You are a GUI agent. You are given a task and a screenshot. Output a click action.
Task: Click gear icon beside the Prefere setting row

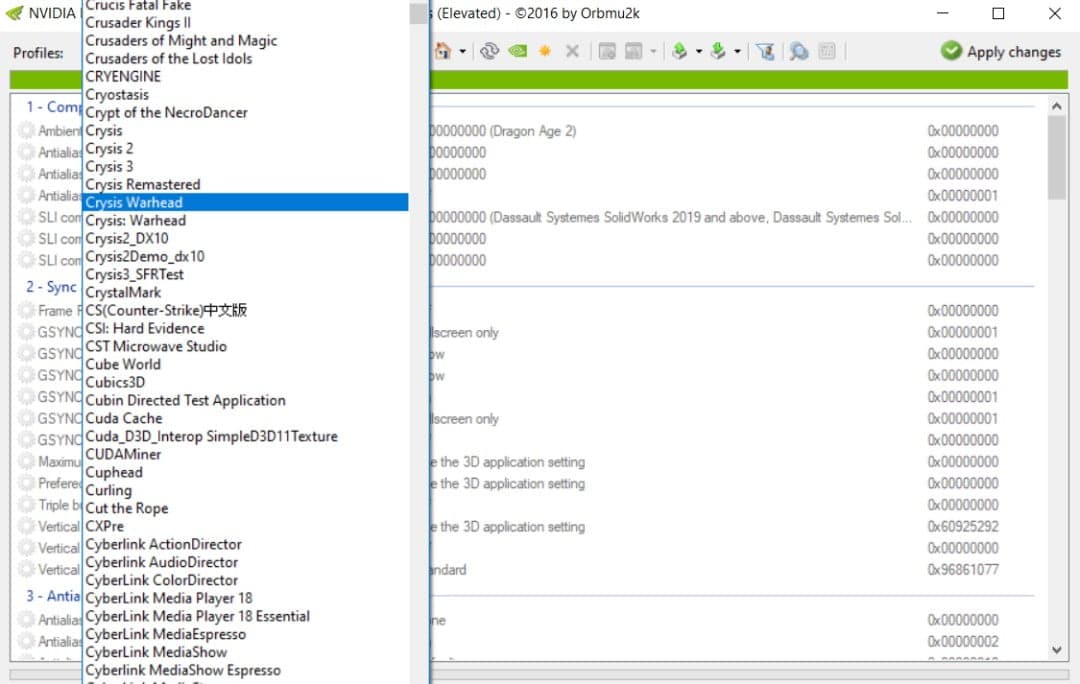click(x=26, y=483)
